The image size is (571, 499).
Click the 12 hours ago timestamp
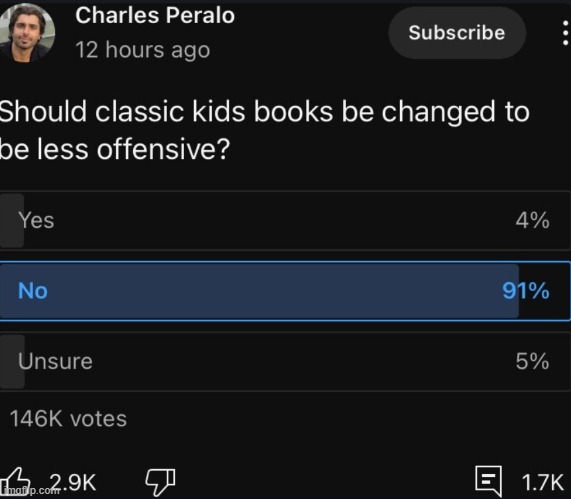143,50
